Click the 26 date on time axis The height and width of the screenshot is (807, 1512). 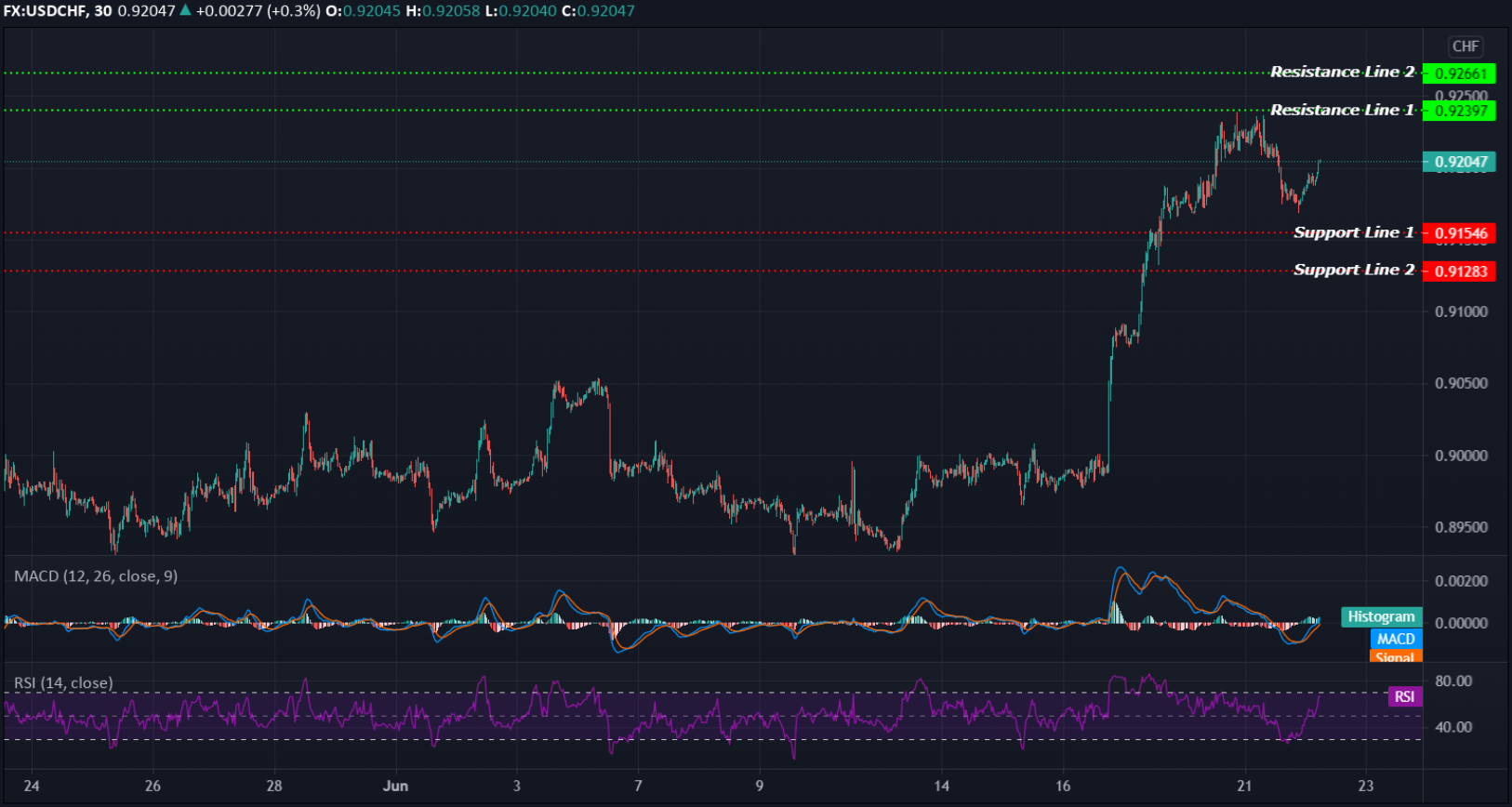coord(153,787)
